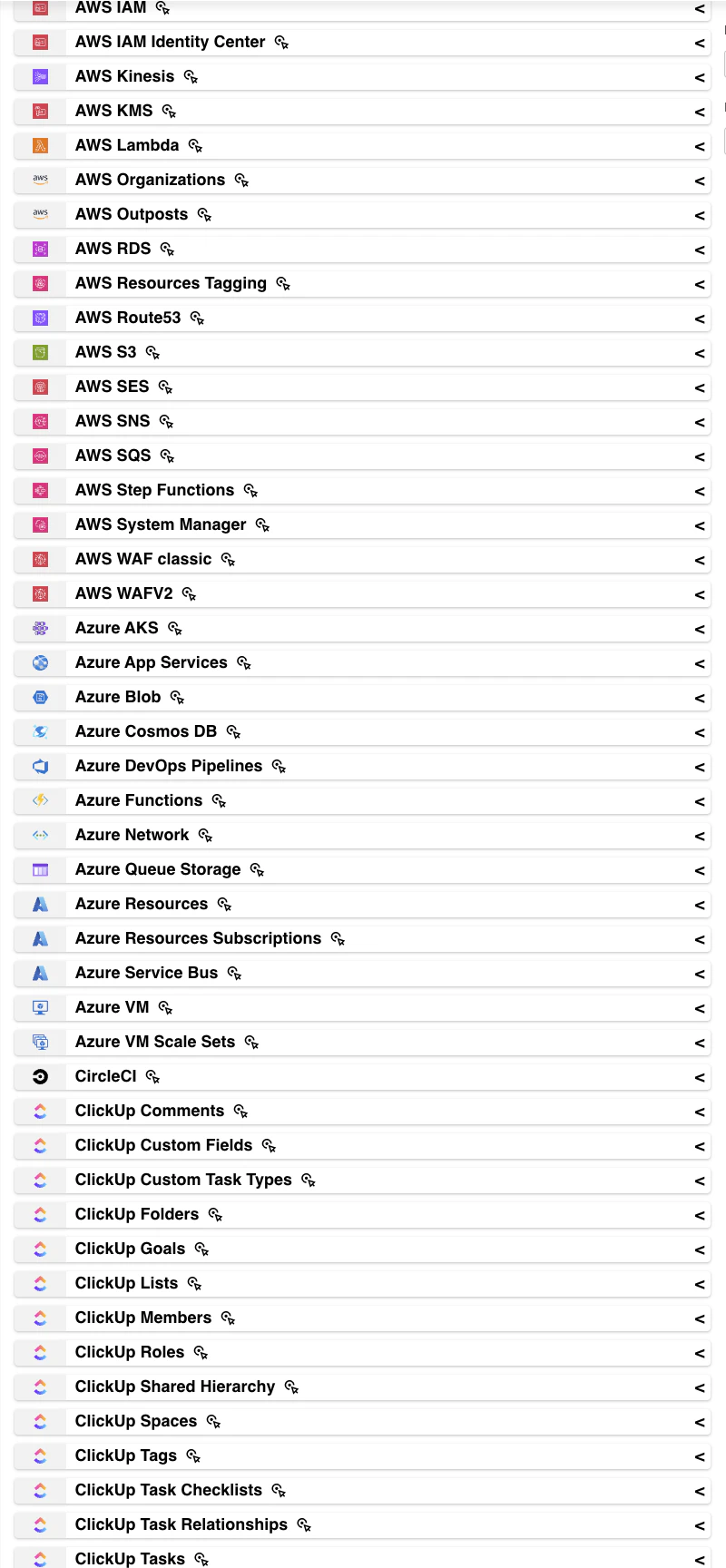Click the cursor icon next to ClickUp Task Relationships

pos(305,1525)
